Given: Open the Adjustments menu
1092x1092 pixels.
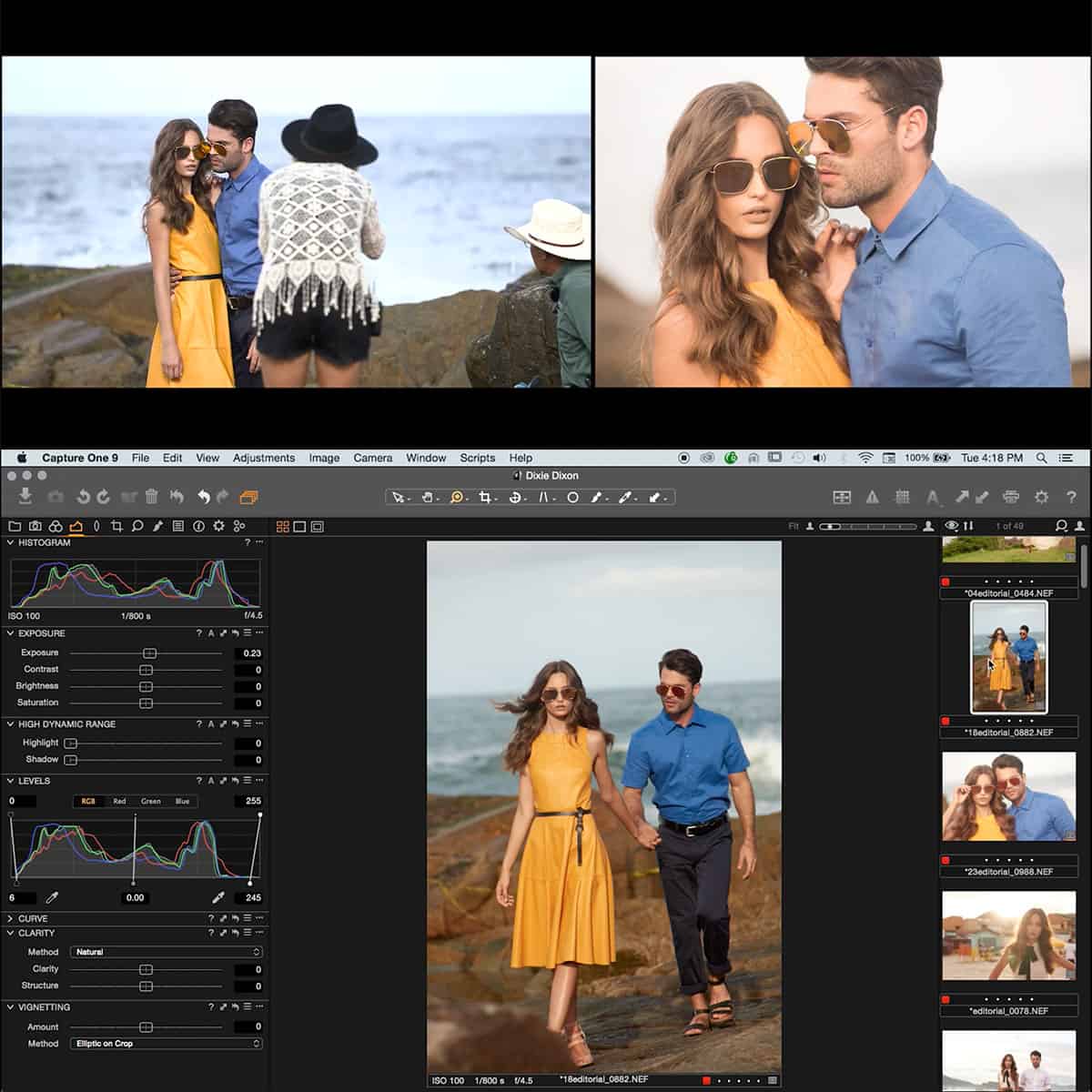Looking at the screenshot, I should [263, 458].
